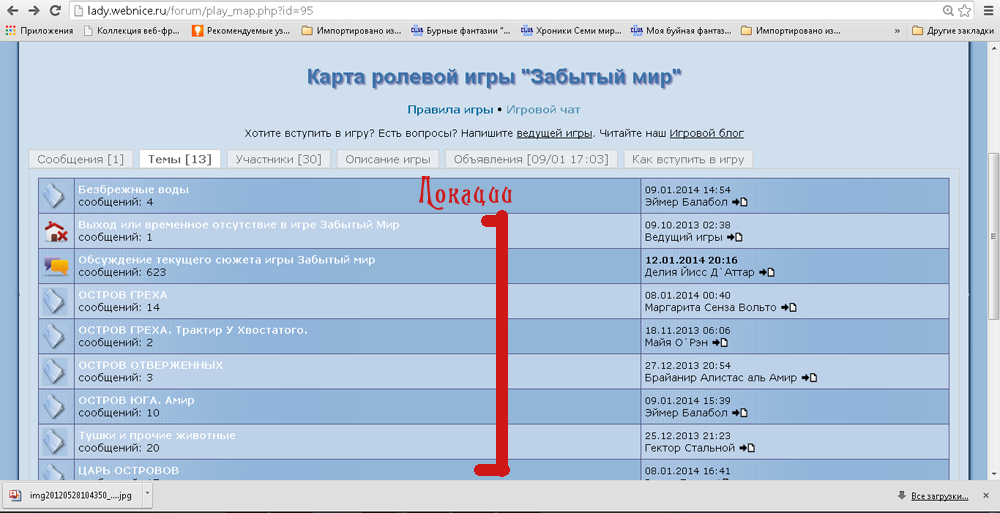Jump to last post by Эймер Балабол 15:39
The image size is (1000, 513).
[x=740, y=413]
